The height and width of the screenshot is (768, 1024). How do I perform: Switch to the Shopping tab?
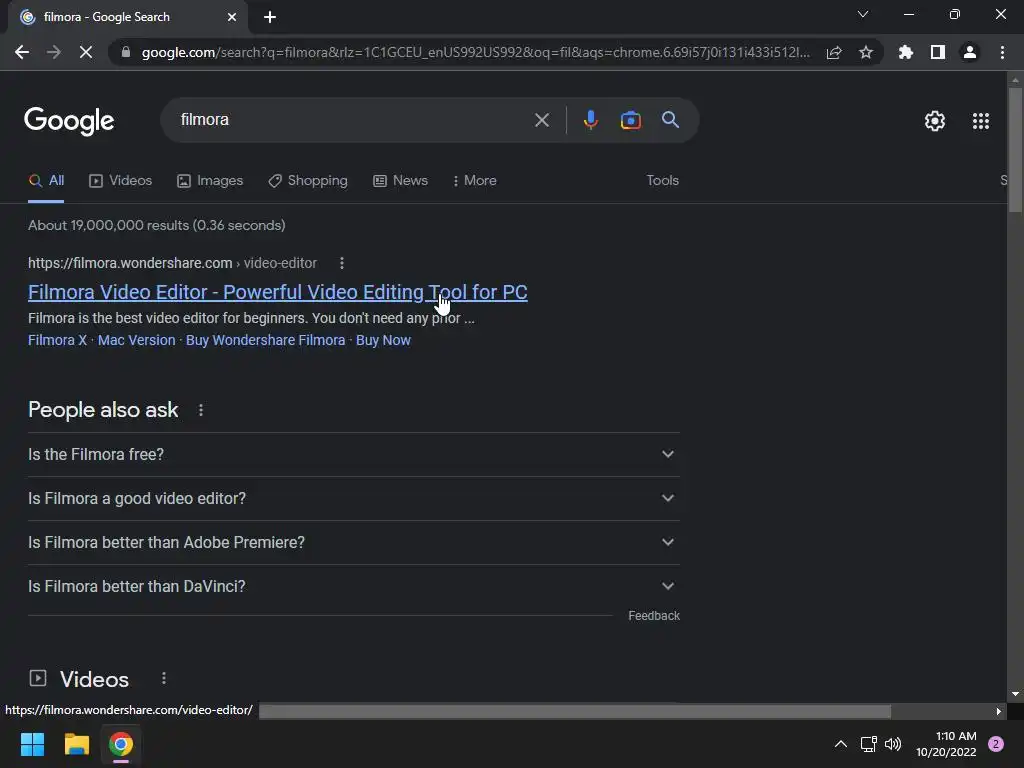pos(308,181)
